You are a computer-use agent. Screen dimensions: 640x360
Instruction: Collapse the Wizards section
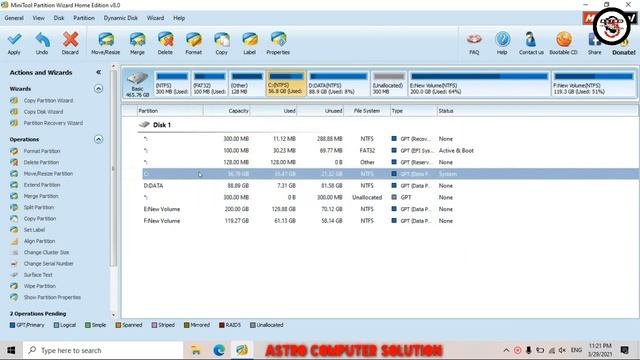[x=98, y=89]
